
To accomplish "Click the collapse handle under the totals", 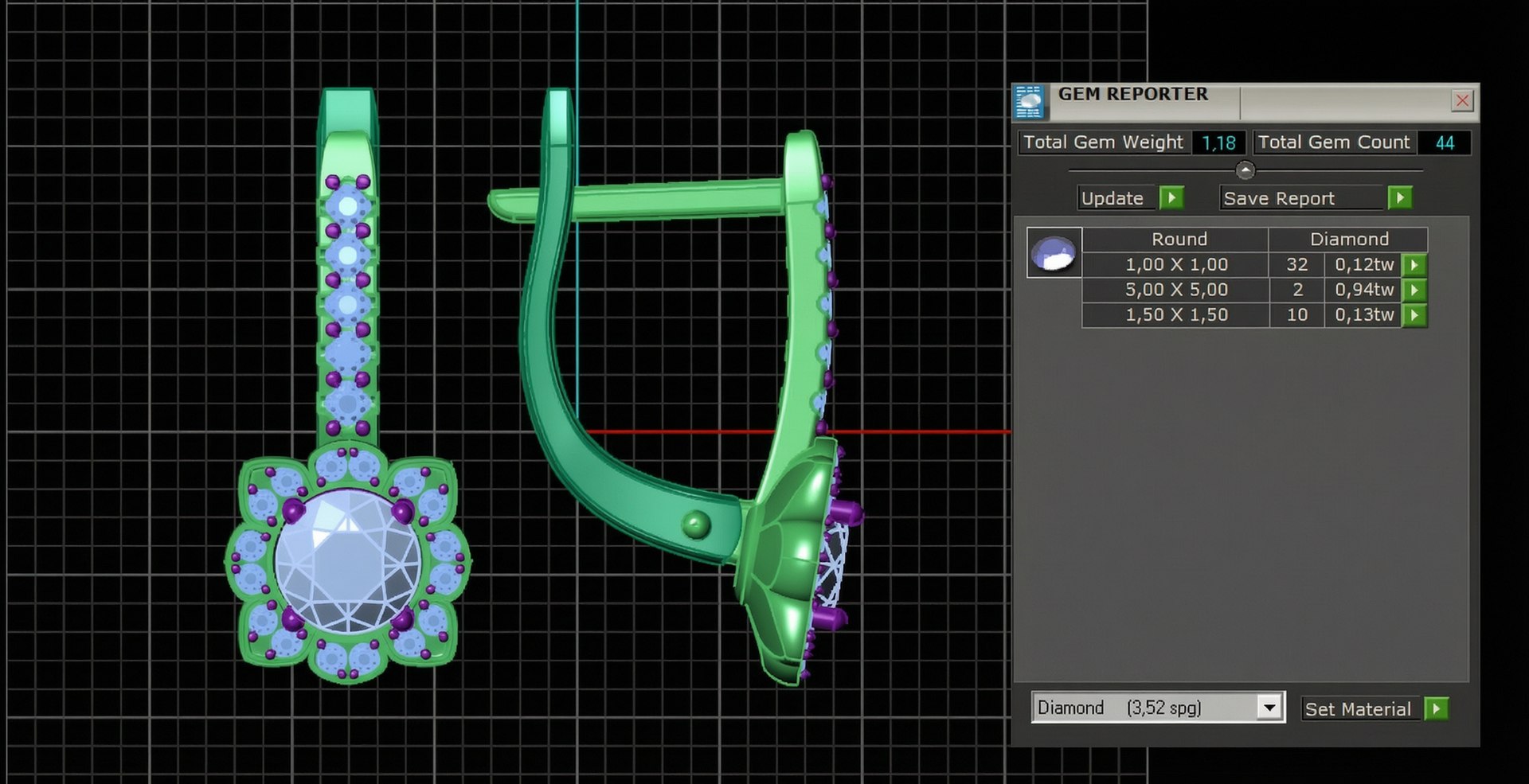I will tap(1245, 170).
